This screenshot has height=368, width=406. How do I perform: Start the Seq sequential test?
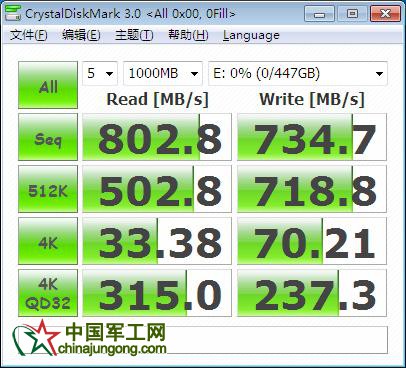[48, 137]
